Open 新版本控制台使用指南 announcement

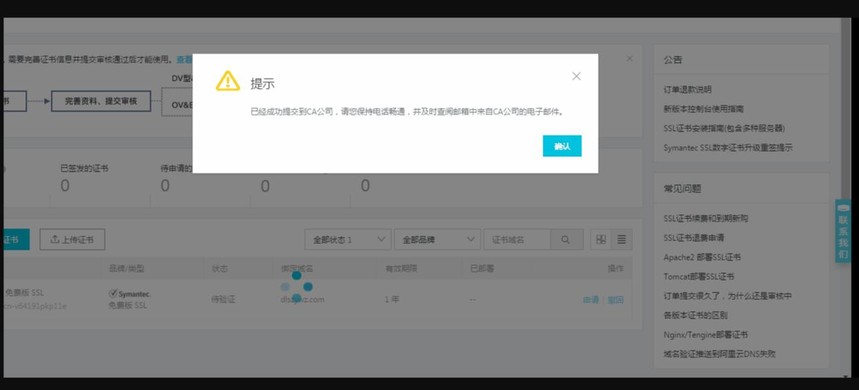pyautogui.click(x=703, y=109)
